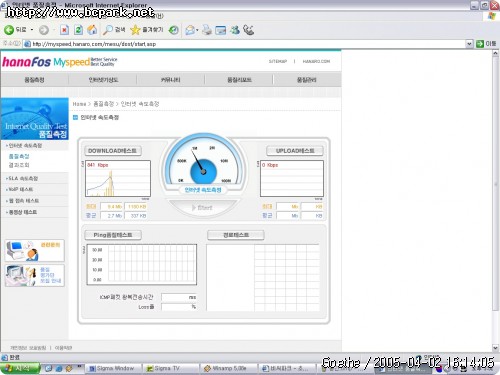Screen dimensions: 500x375
Task: Click the vertical scrollbar up arrow
Action: [495, 53]
